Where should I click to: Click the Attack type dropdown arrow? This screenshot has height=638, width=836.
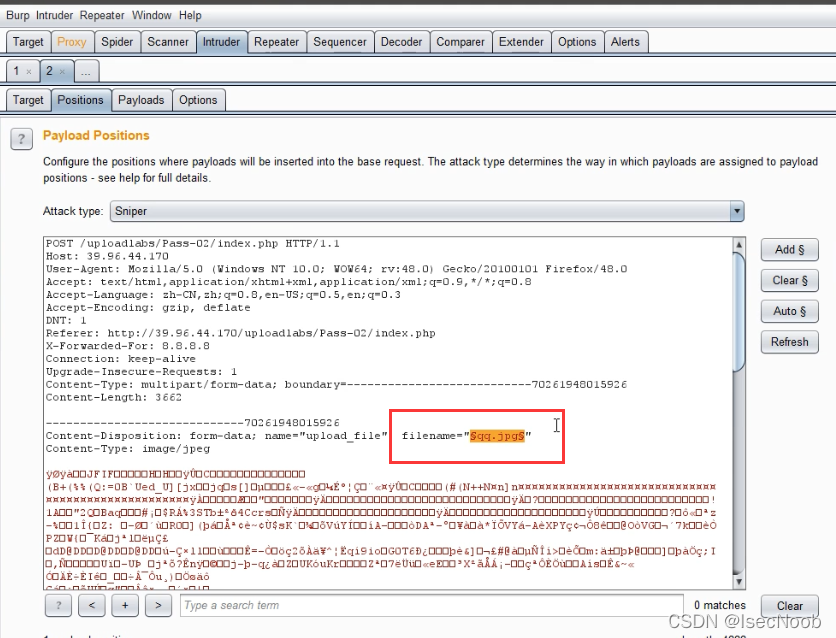pyautogui.click(x=737, y=211)
